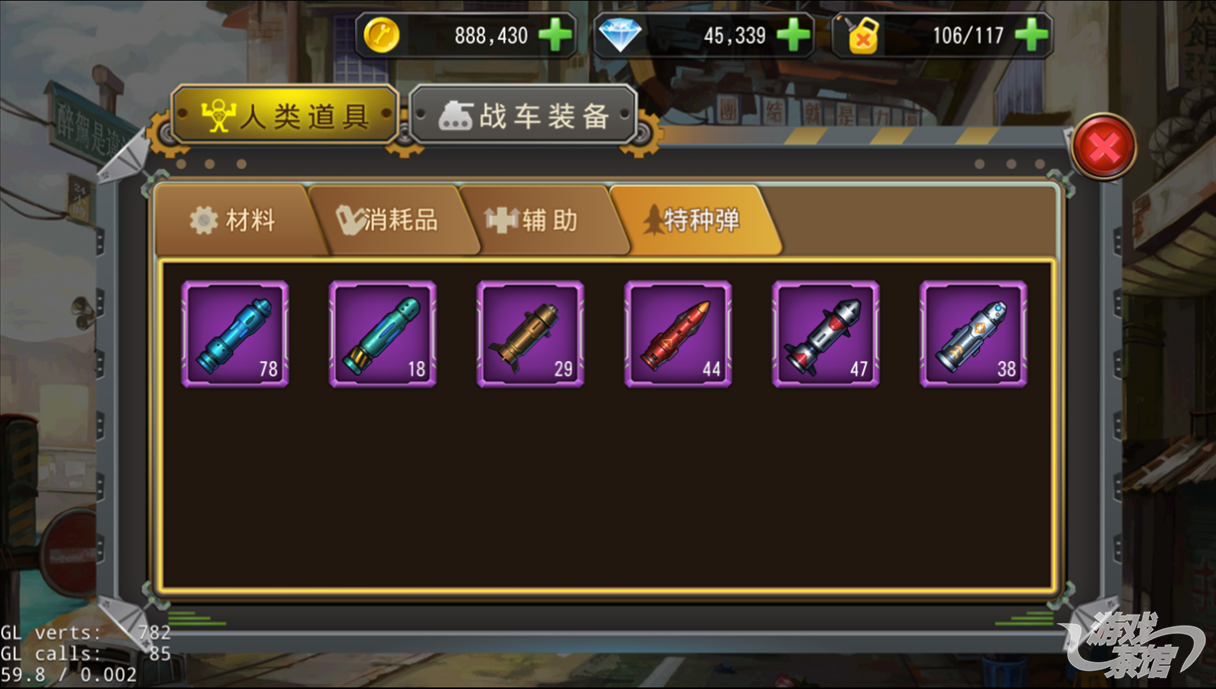The width and height of the screenshot is (1216, 689).
Task: Click the gold amount 888,430 display
Action: (491, 36)
